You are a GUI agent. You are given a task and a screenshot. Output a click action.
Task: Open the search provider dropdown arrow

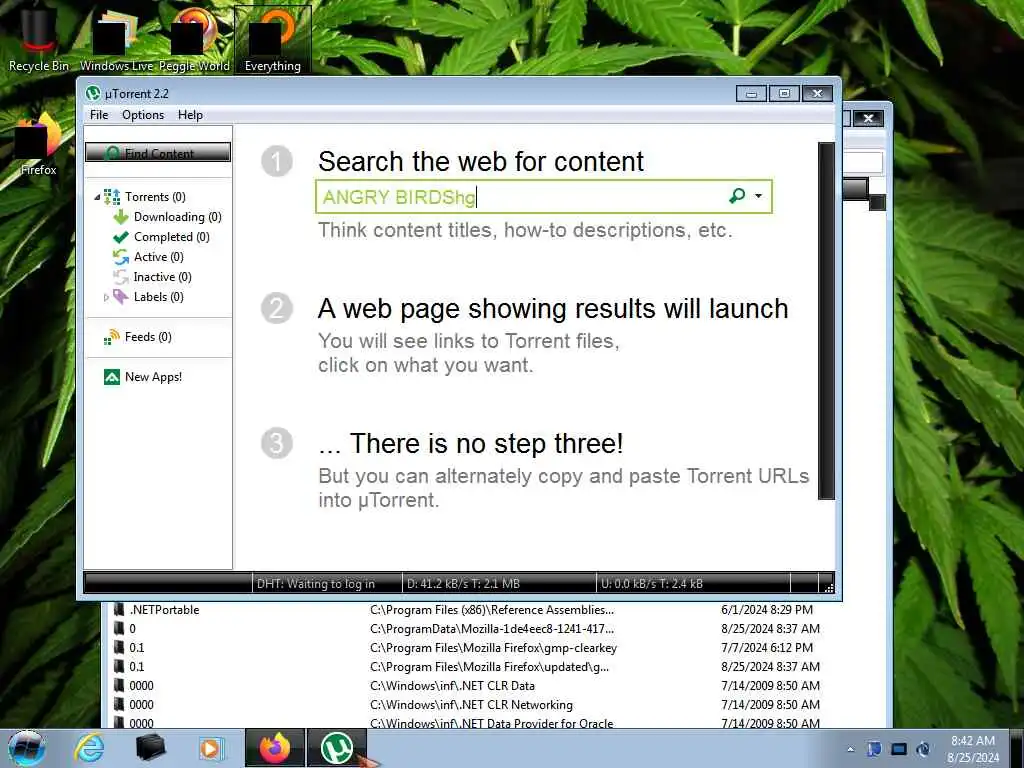click(x=758, y=196)
